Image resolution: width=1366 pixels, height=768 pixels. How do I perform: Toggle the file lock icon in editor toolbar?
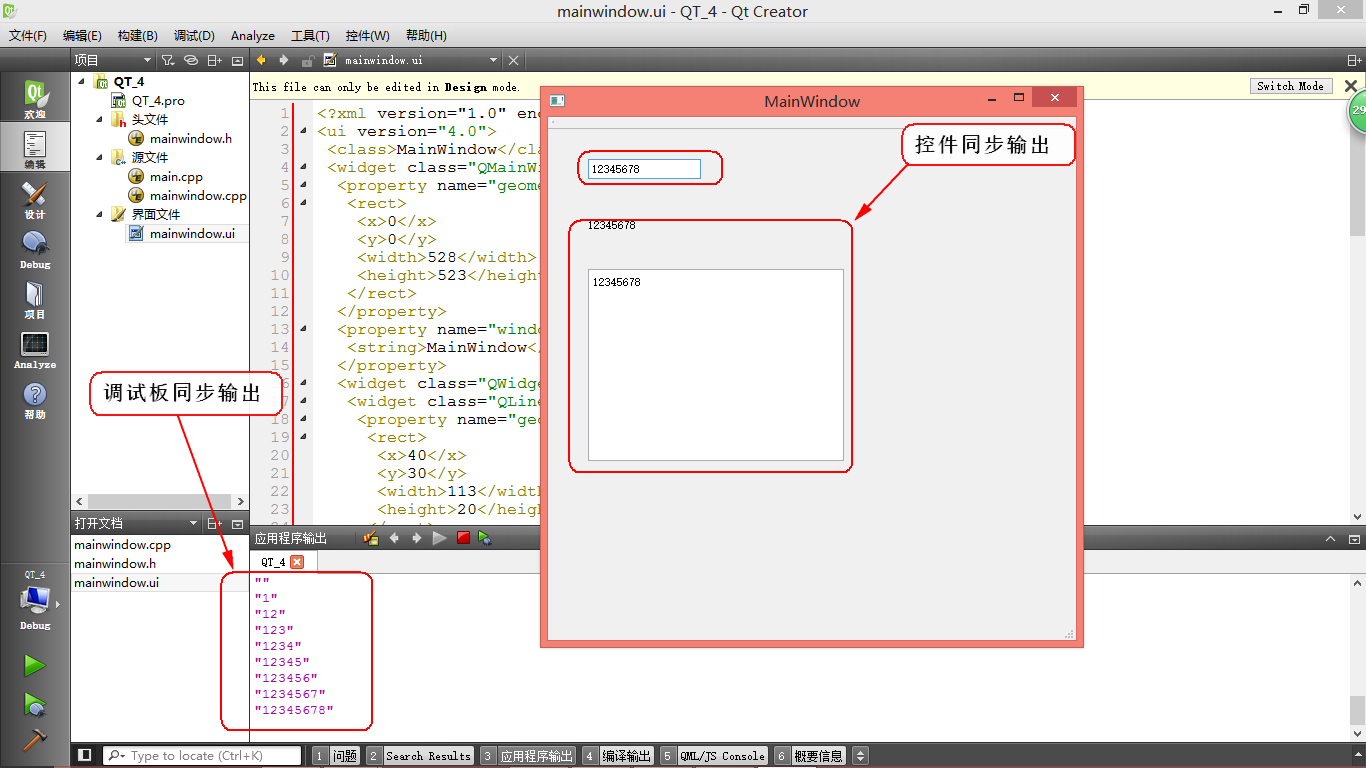tap(308, 60)
